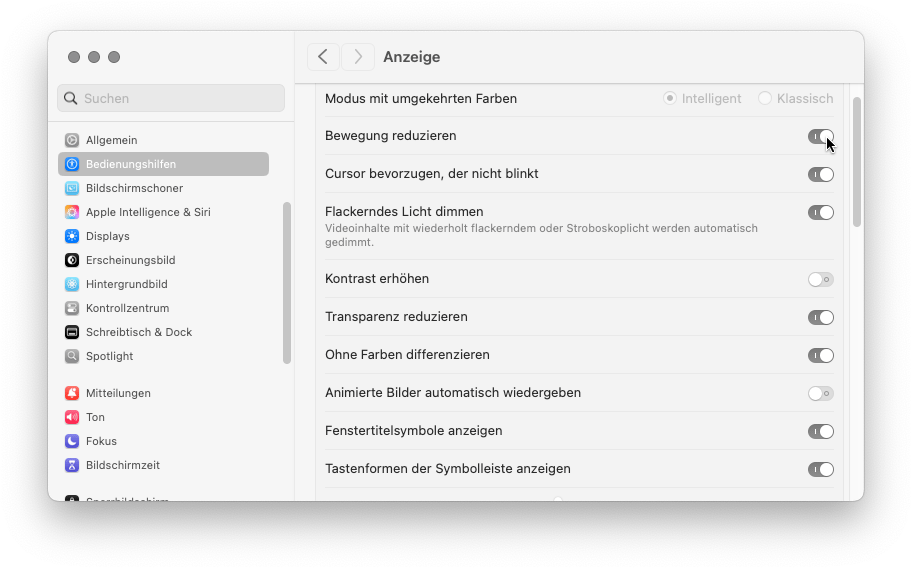Click the Kontrollzentrum sidebar icon
The width and height of the screenshot is (912, 568).
(x=72, y=308)
